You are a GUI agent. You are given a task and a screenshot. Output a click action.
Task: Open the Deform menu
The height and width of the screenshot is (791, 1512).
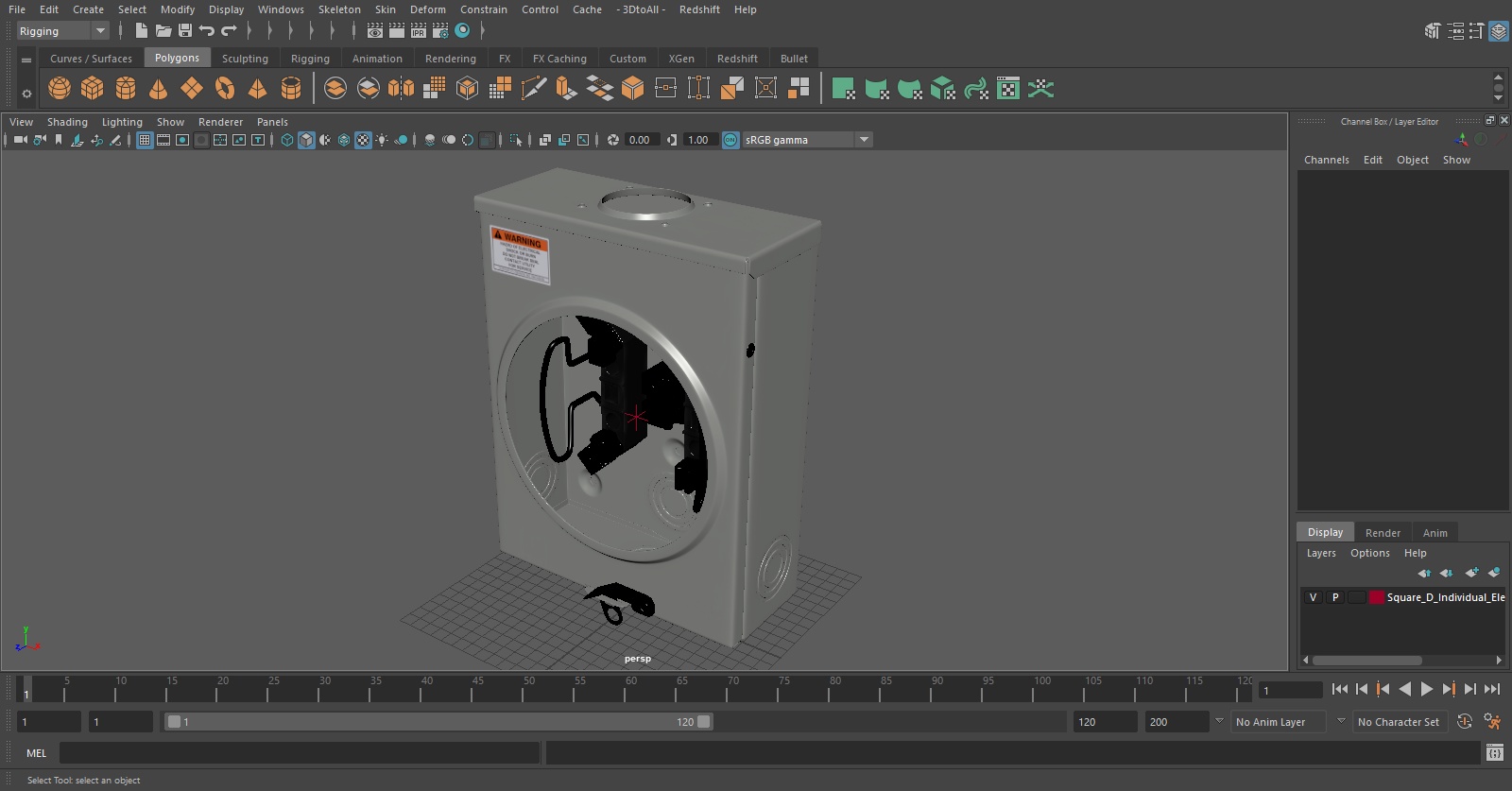click(x=427, y=9)
